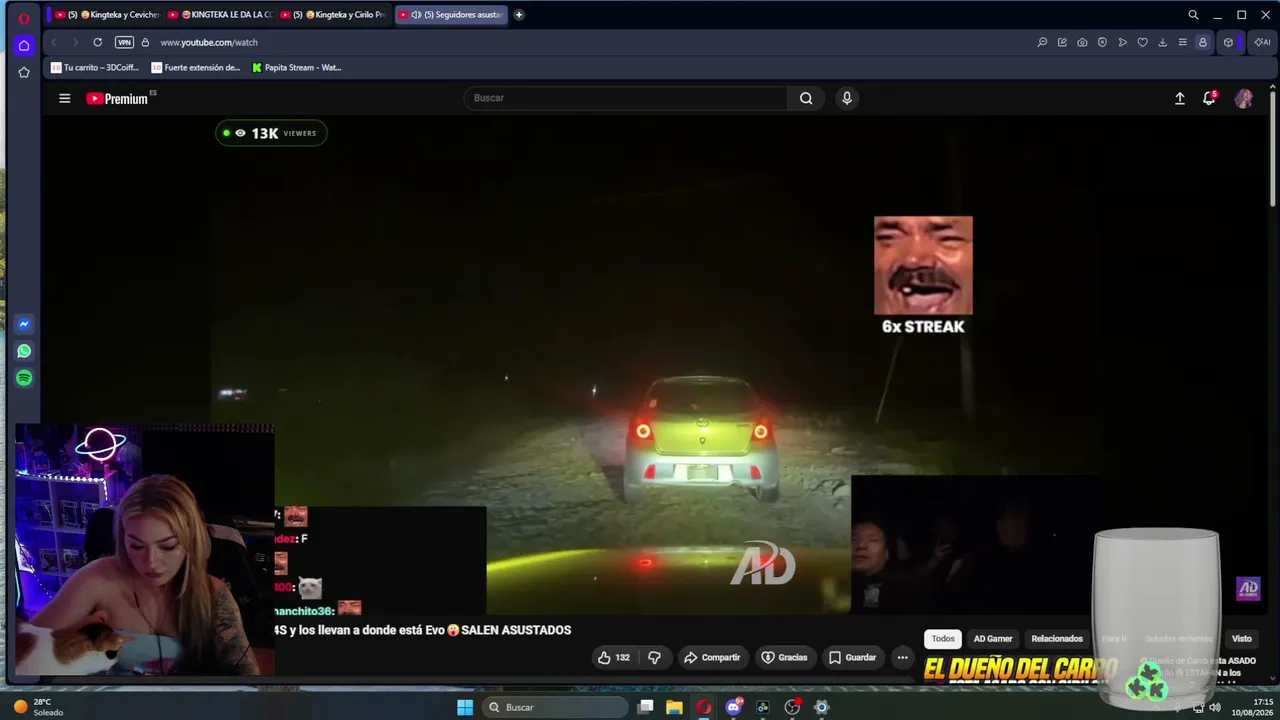1280x720 pixels.
Task: Select the 'Visto' filter chip
Action: (x=1241, y=638)
